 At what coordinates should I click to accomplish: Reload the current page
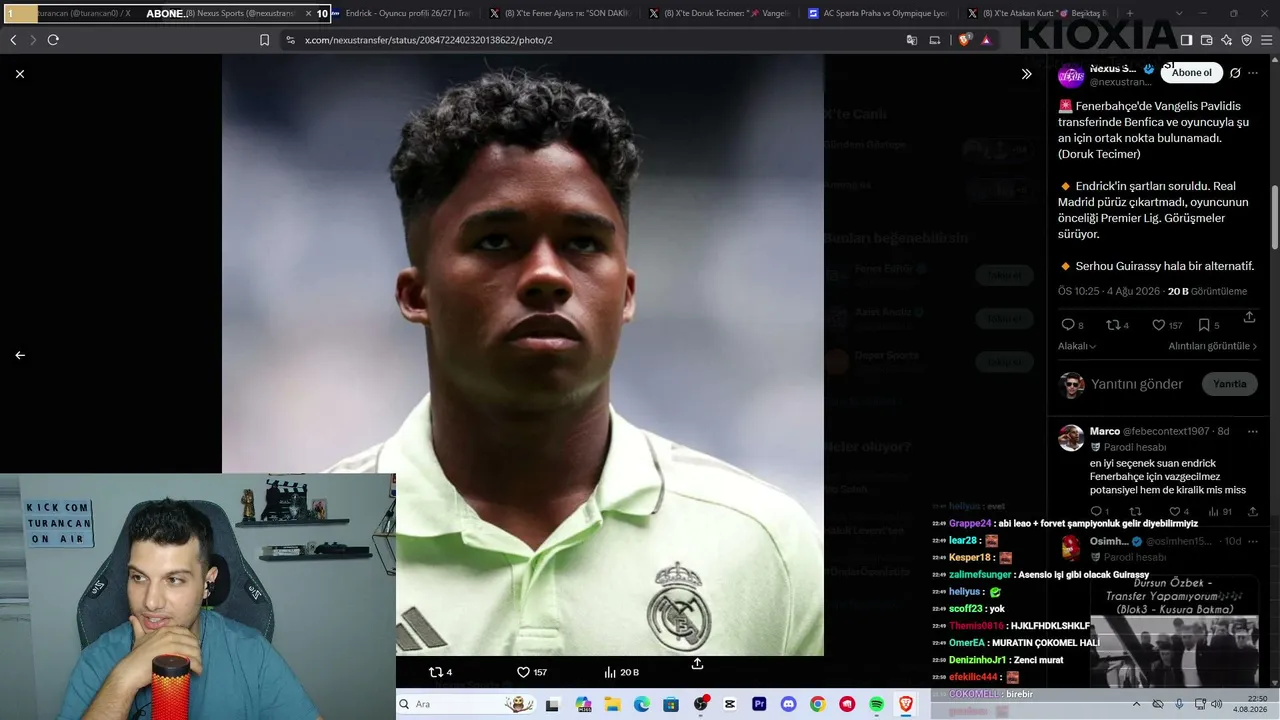(x=53, y=40)
